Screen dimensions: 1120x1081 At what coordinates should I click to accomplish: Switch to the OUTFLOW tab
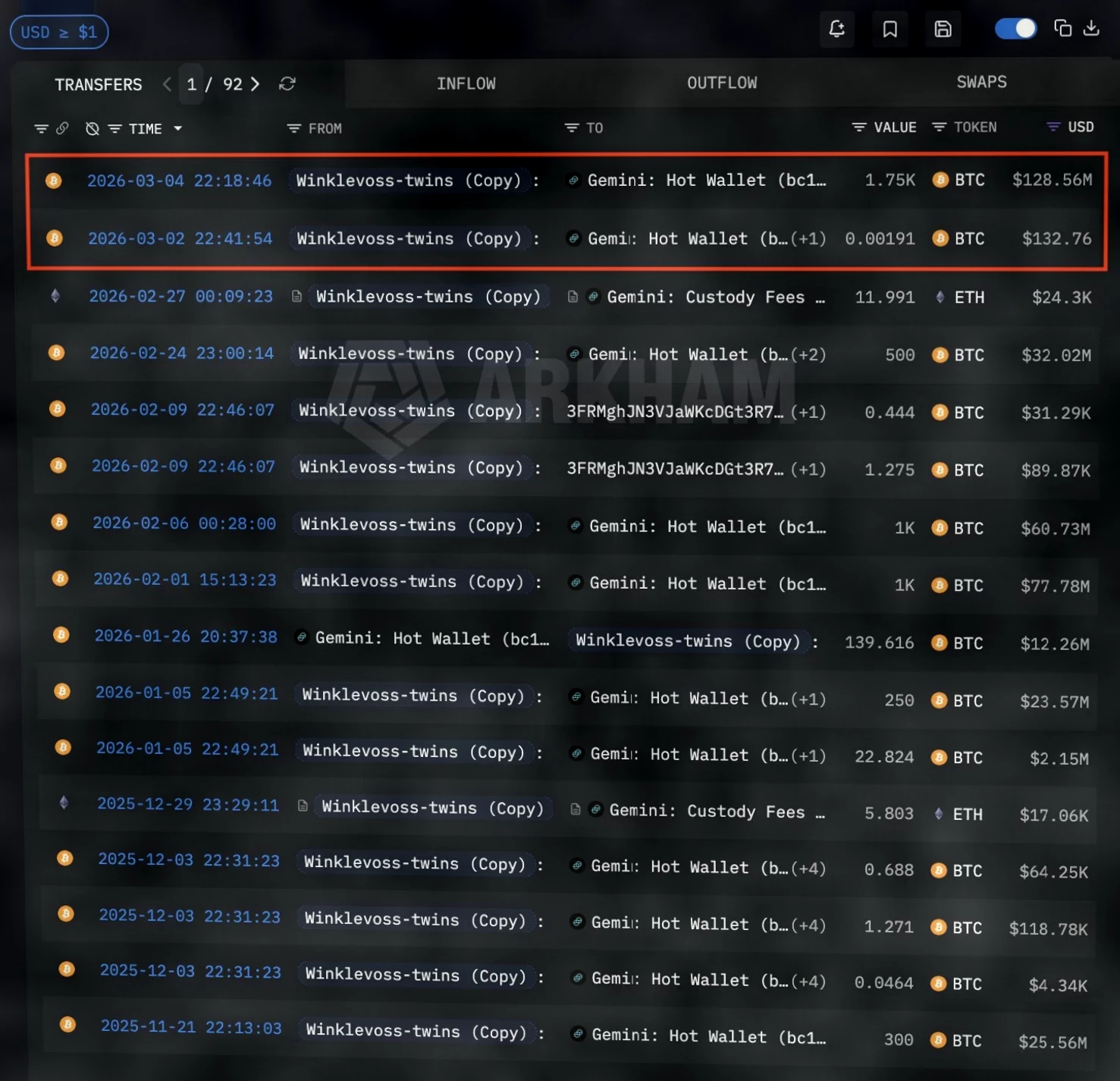tap(722, 83)
